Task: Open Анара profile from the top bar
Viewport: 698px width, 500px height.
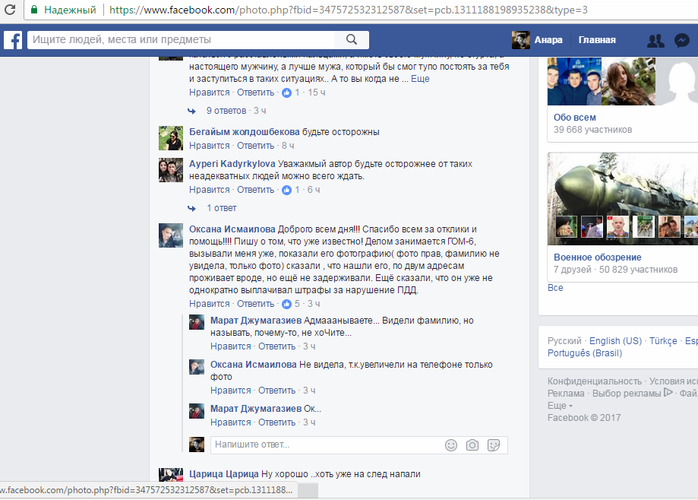Action: pos(548,41)
